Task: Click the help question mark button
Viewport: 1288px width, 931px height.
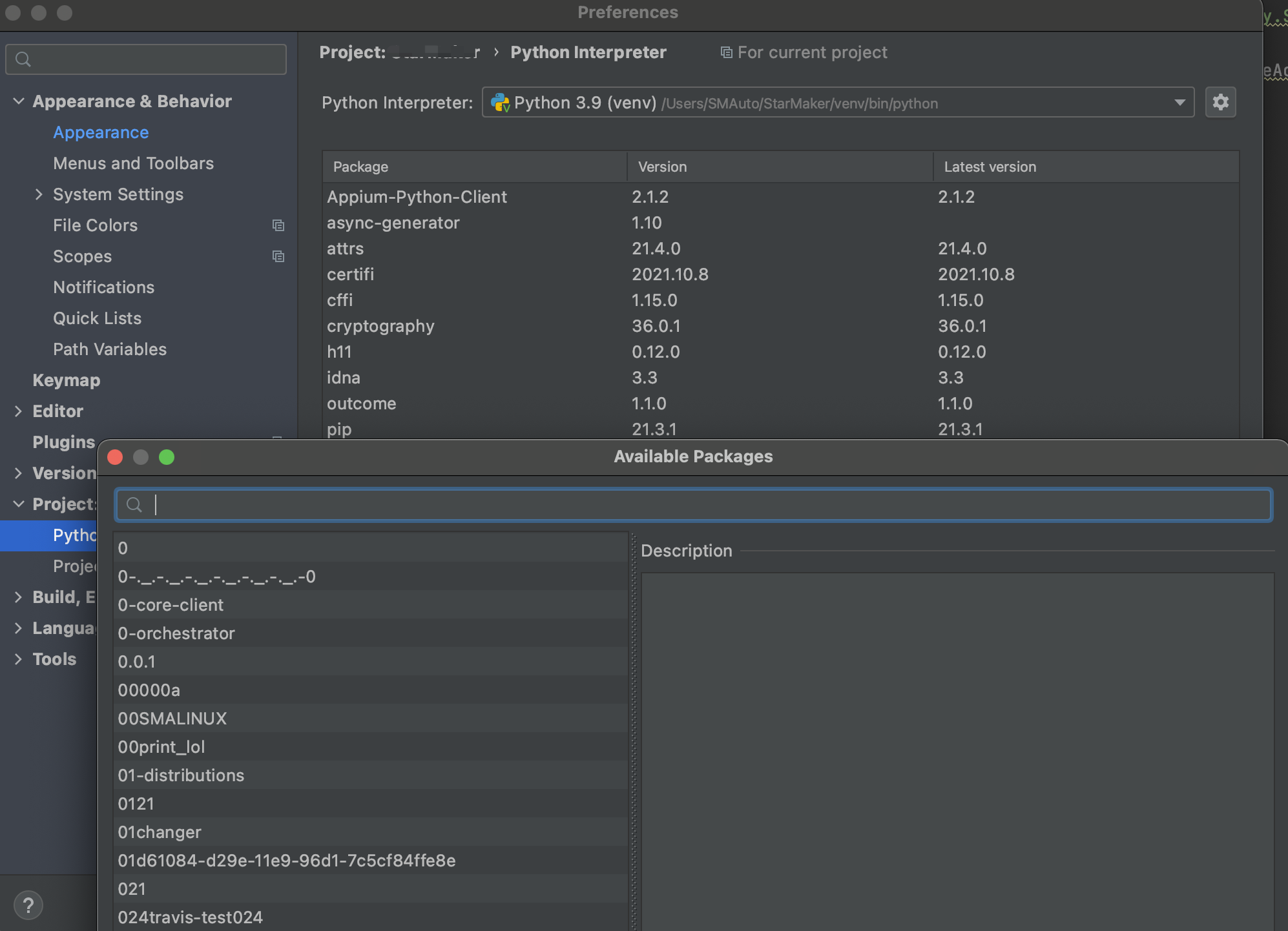Action: (28, 905)
